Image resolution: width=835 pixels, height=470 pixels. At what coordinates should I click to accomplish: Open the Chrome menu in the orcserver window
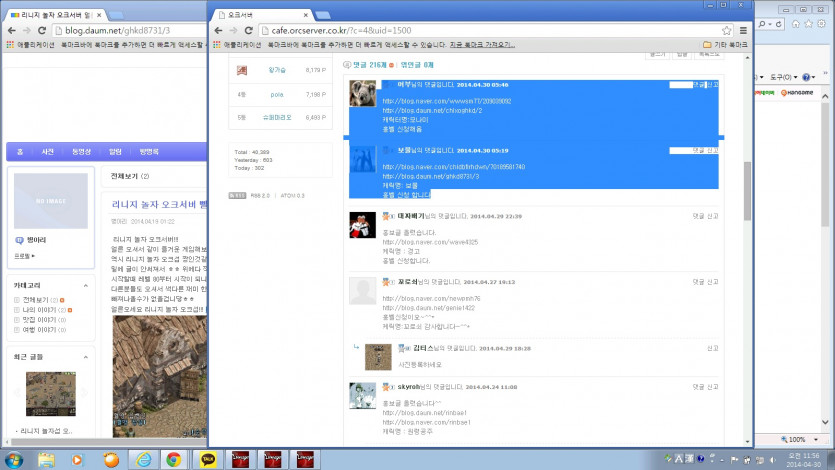pos(741,31)
